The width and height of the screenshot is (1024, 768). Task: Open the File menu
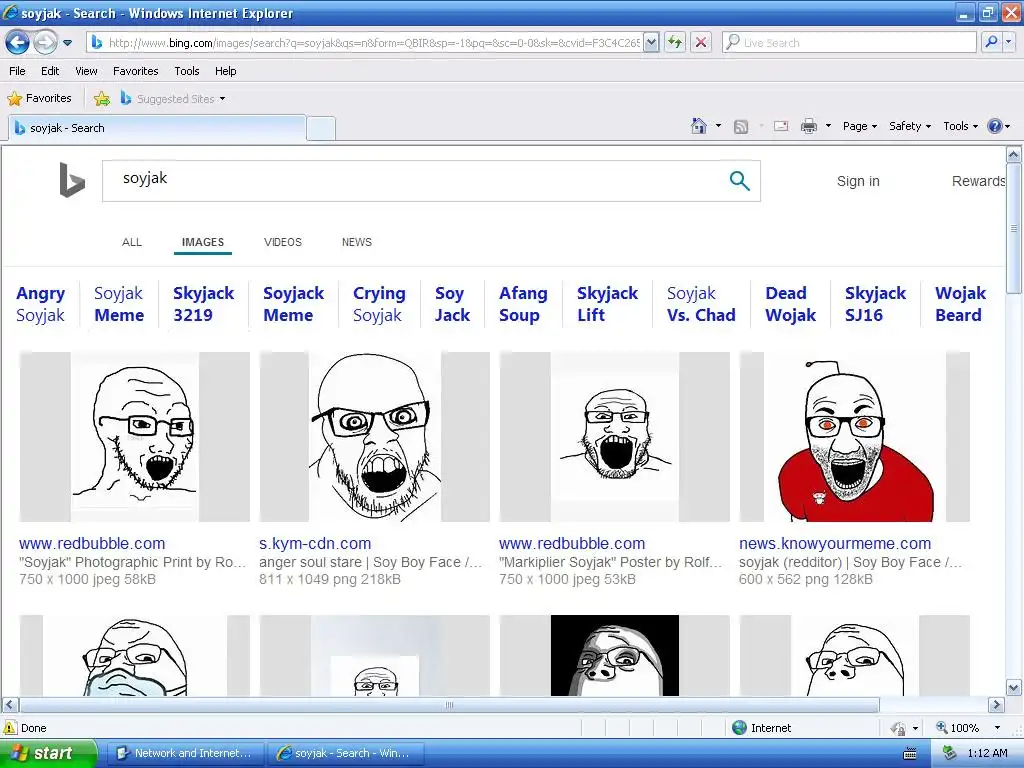point(17,71)
